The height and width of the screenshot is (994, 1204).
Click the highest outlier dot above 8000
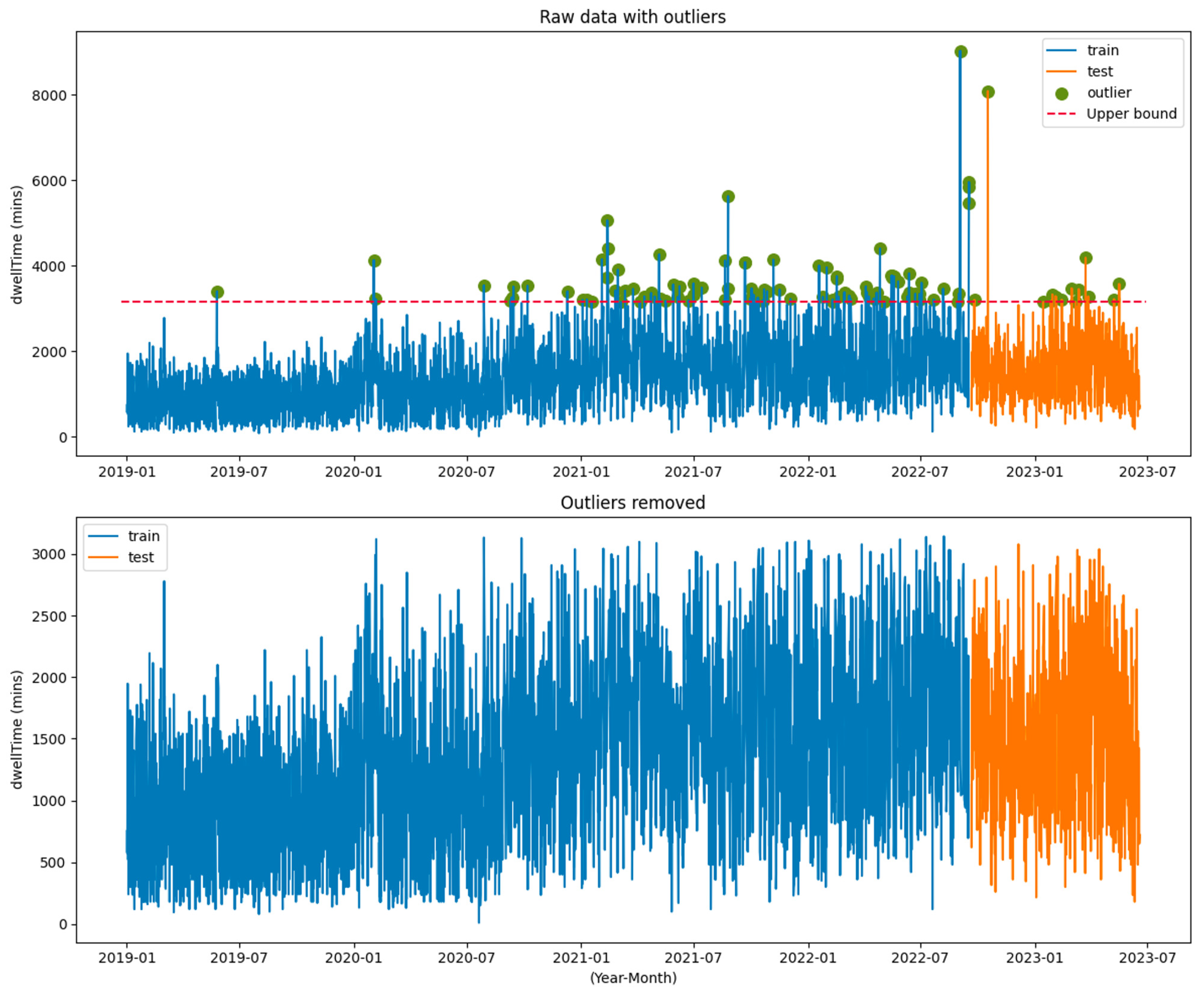click(x=961, y=52)
